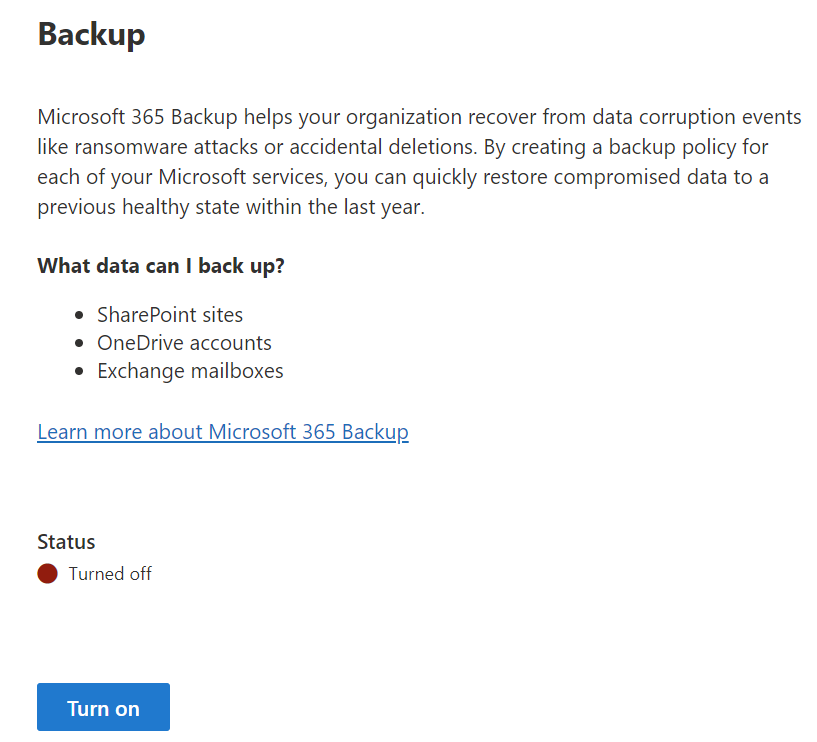Click the Backup page title

click(91, 34)
